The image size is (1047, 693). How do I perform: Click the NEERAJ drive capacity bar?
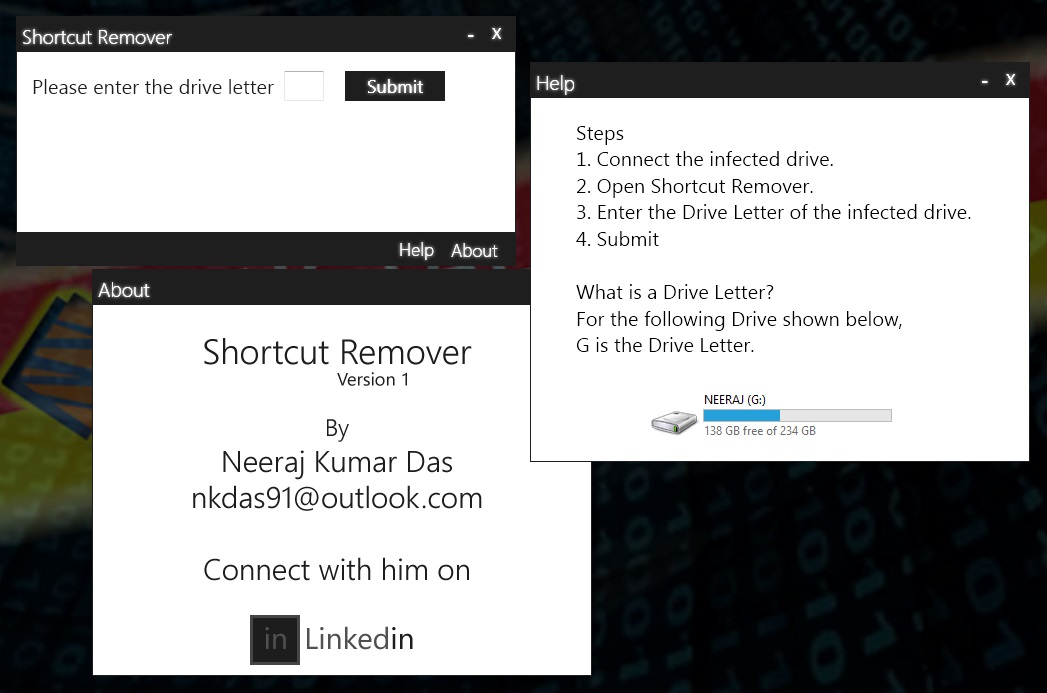797,416
